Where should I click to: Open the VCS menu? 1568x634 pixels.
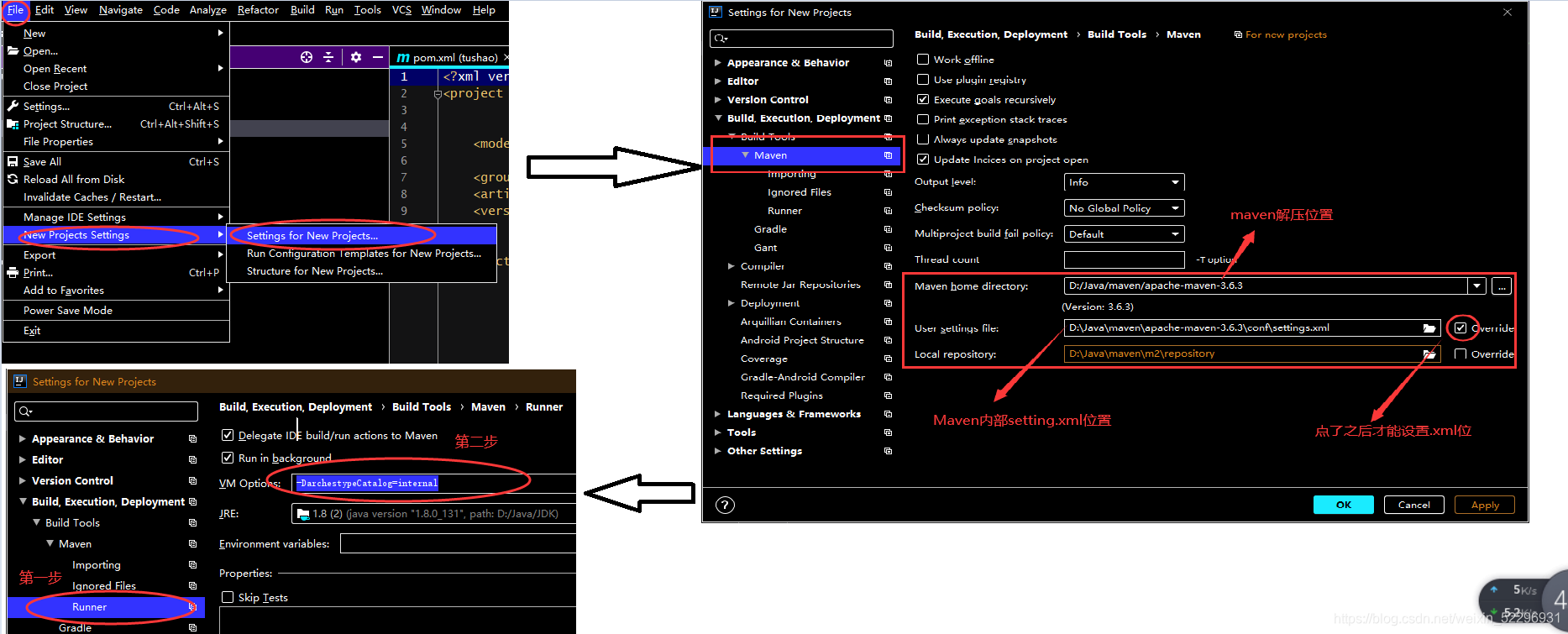pyautogui.click(x=401, y=10)
